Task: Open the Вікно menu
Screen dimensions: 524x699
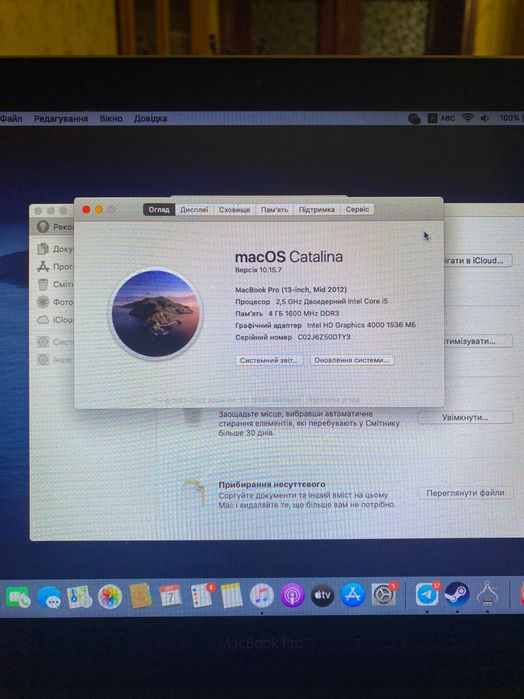Action: click(x=111, y=119)
